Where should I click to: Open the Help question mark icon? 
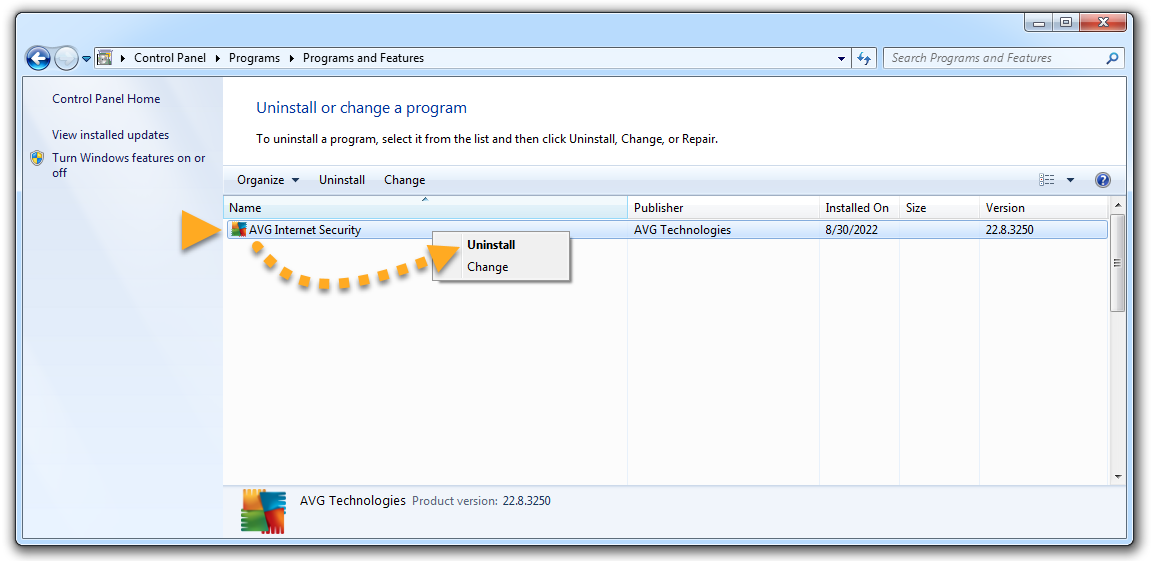coord(1103,180)
